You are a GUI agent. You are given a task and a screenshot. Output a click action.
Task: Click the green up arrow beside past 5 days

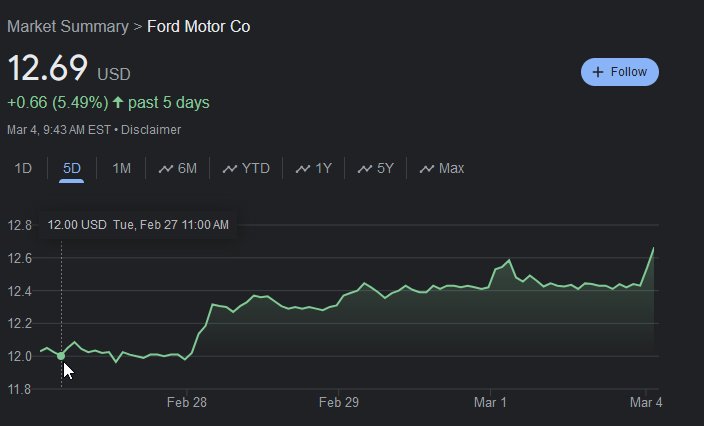[x=118, y=102]
